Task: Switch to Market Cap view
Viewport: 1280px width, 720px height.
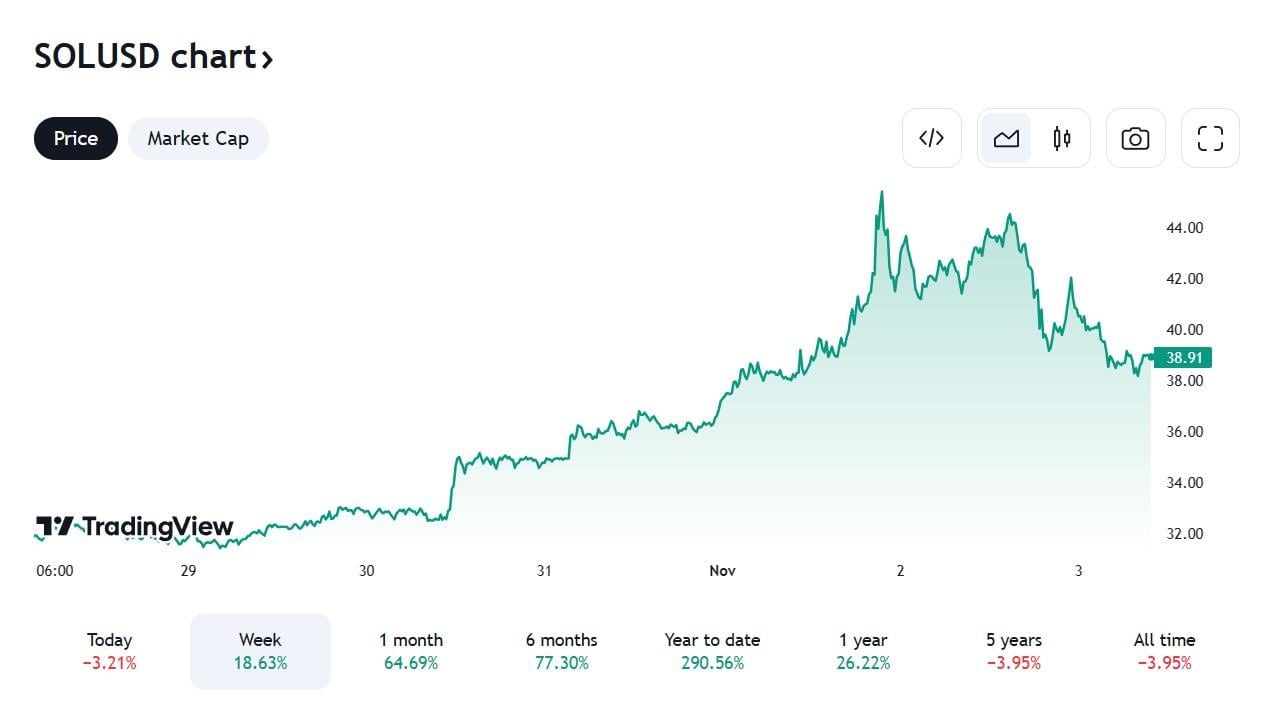Action: (198, 138)
